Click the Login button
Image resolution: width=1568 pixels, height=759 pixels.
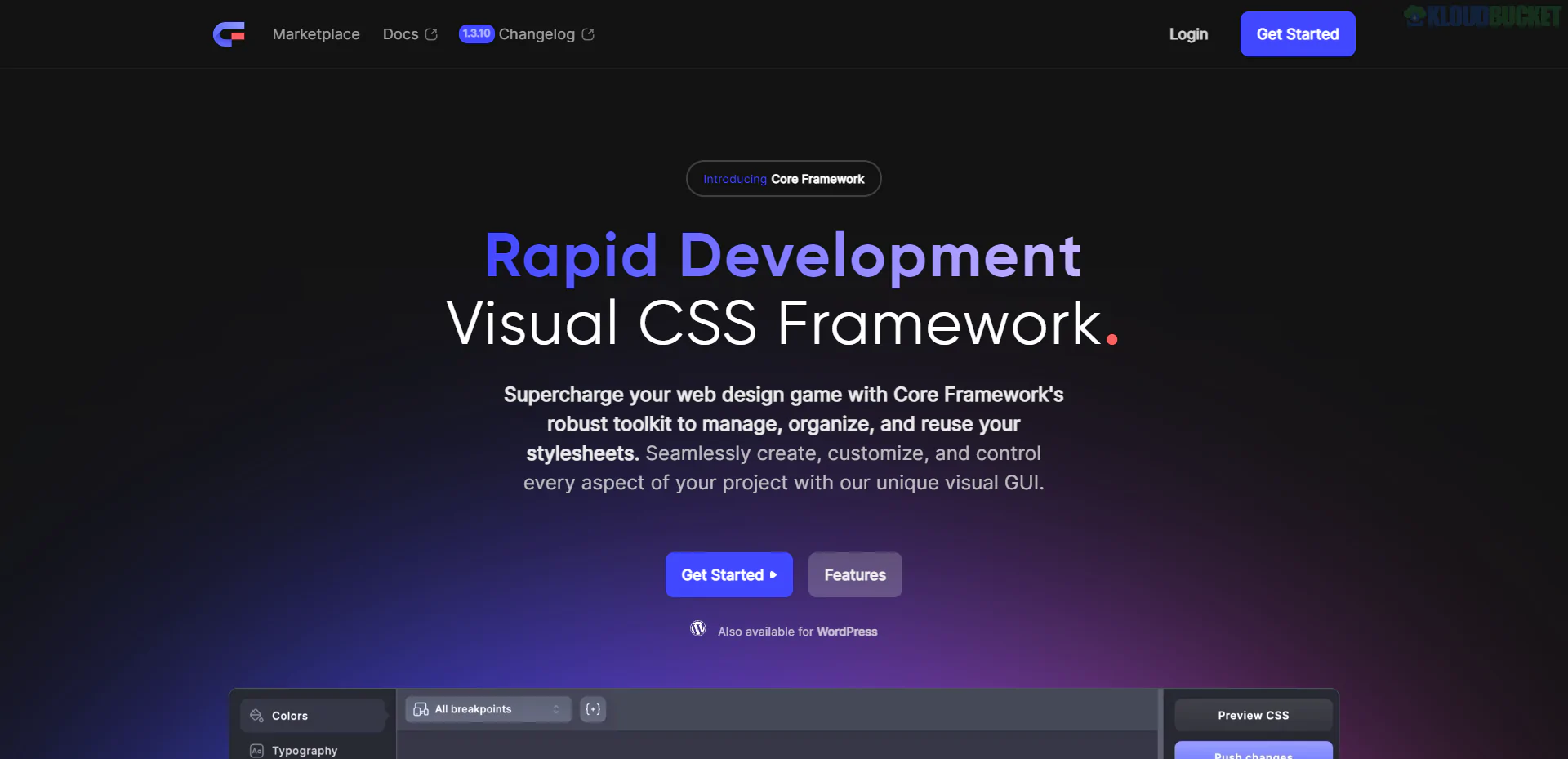(x=1188, y=34)
